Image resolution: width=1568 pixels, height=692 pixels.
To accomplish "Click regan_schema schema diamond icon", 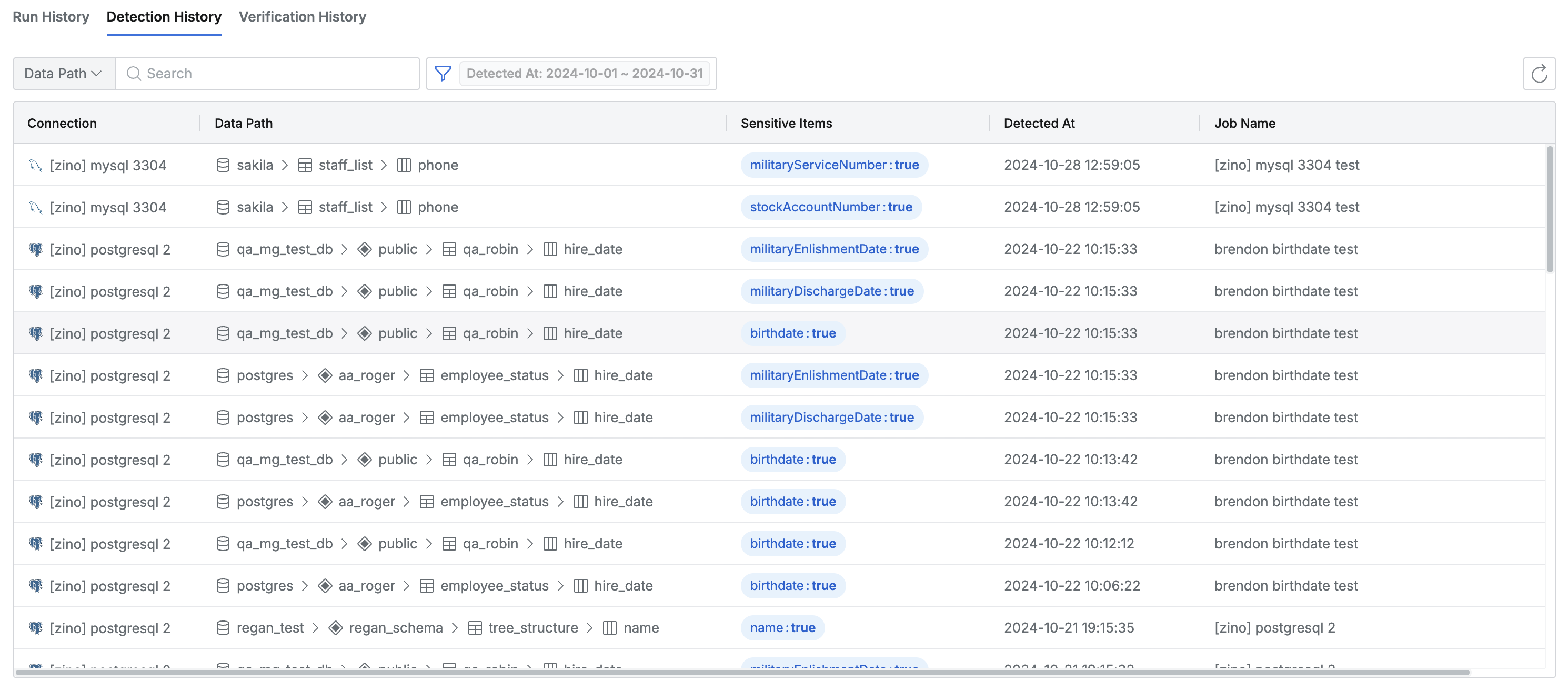I will pyautogui.click(x=335, y=627).
